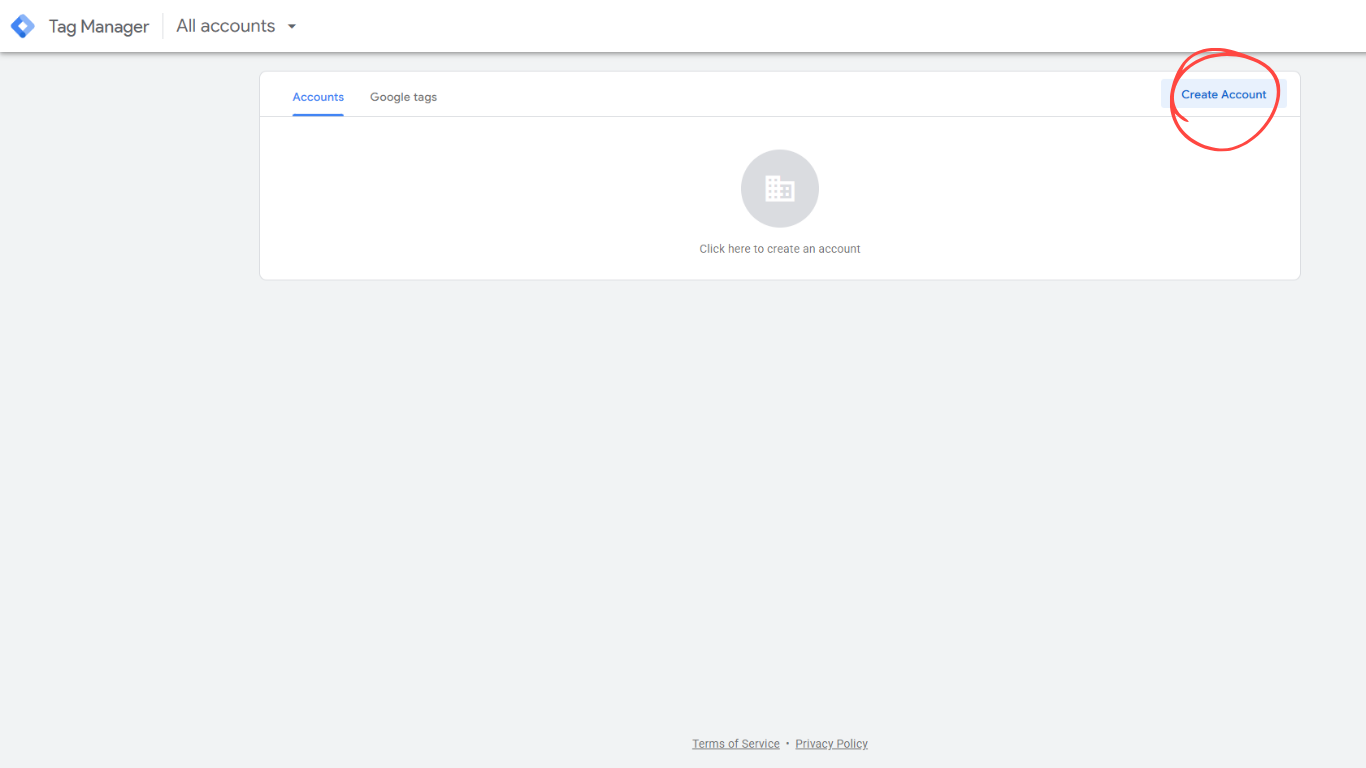Click the underlined Accounts tab indicator
This screenshot has width=1366, height=768.
point(318,113)
